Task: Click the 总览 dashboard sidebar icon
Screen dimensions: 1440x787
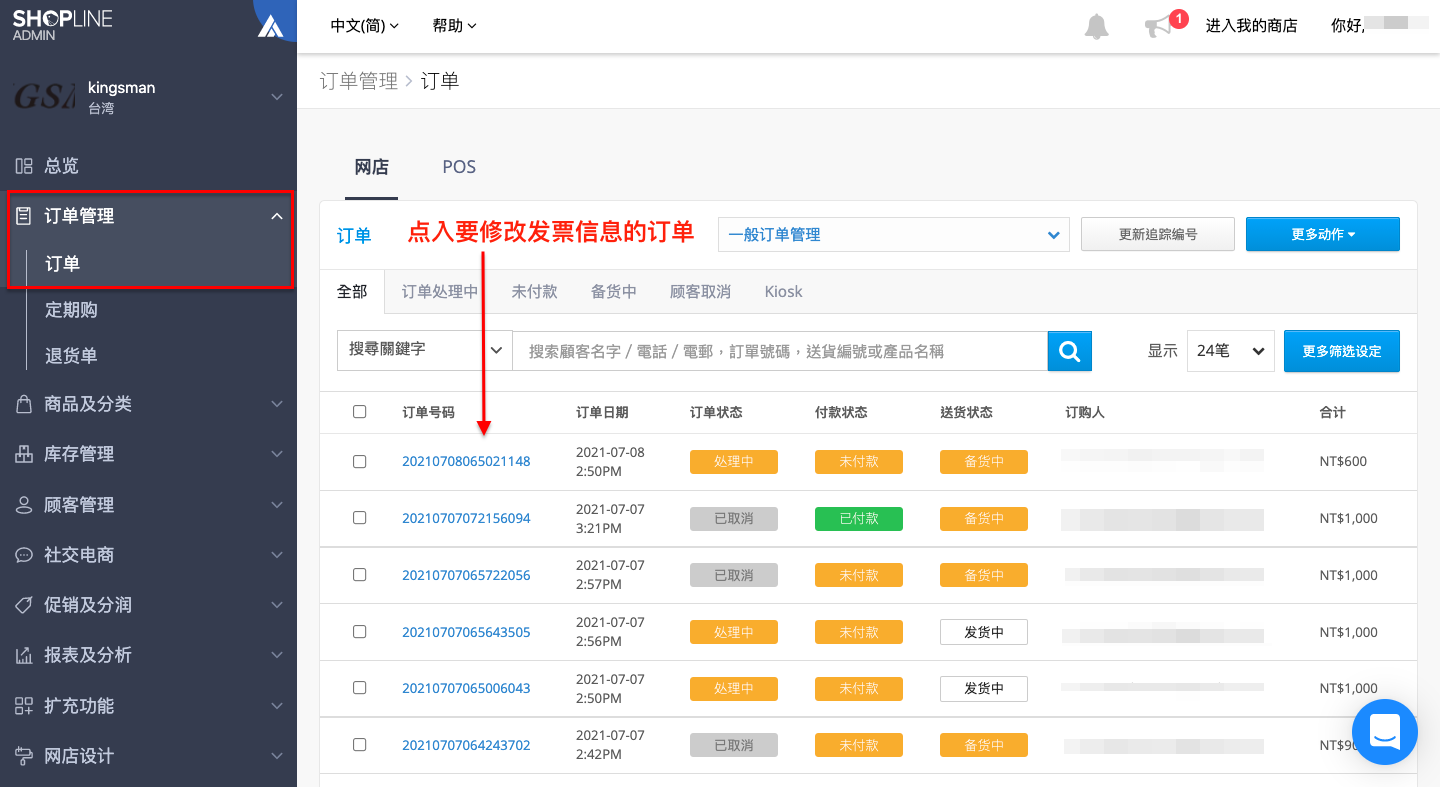Action: coord(24,166)
